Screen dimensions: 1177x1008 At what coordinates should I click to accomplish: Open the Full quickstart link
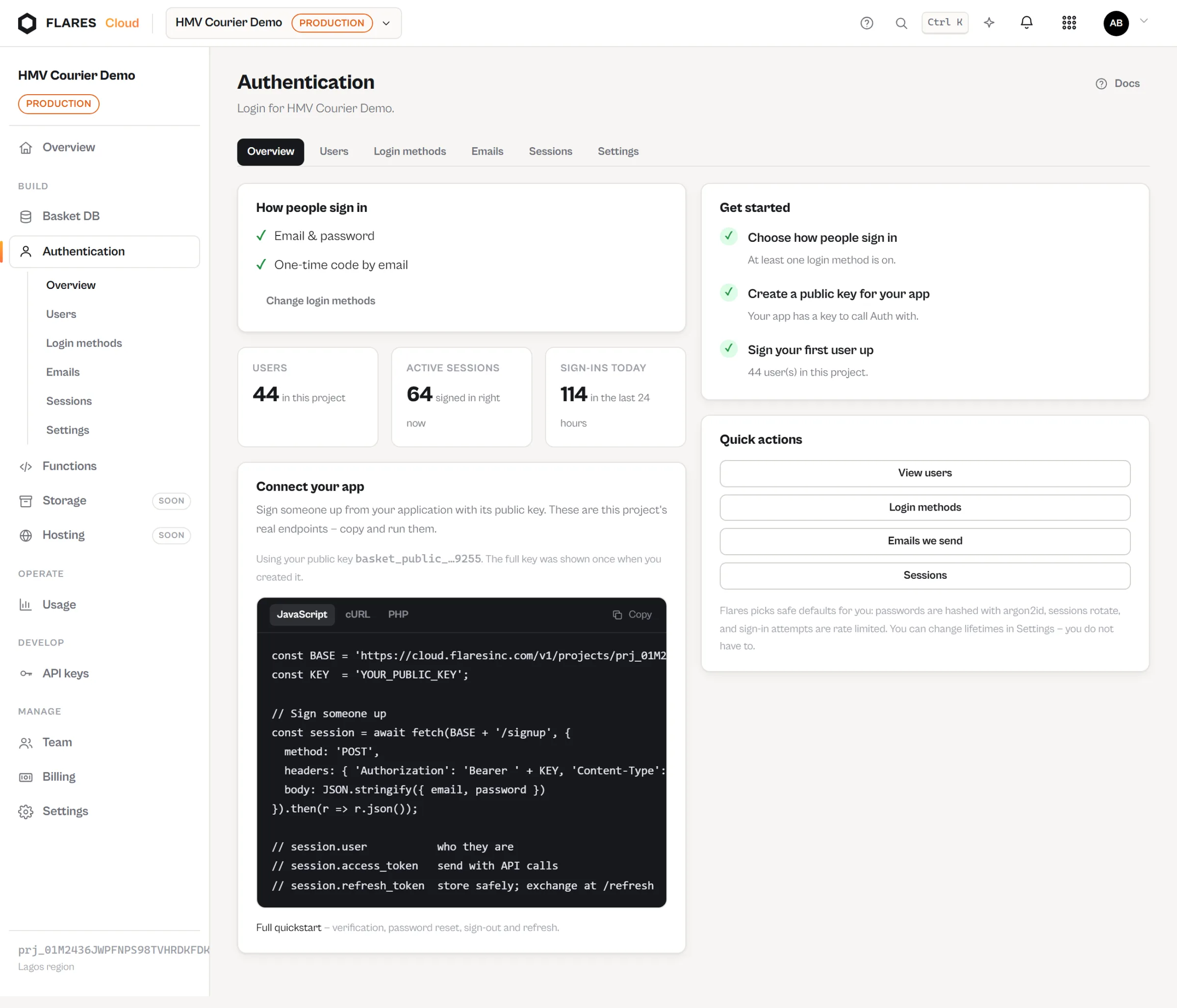point(288,928)
